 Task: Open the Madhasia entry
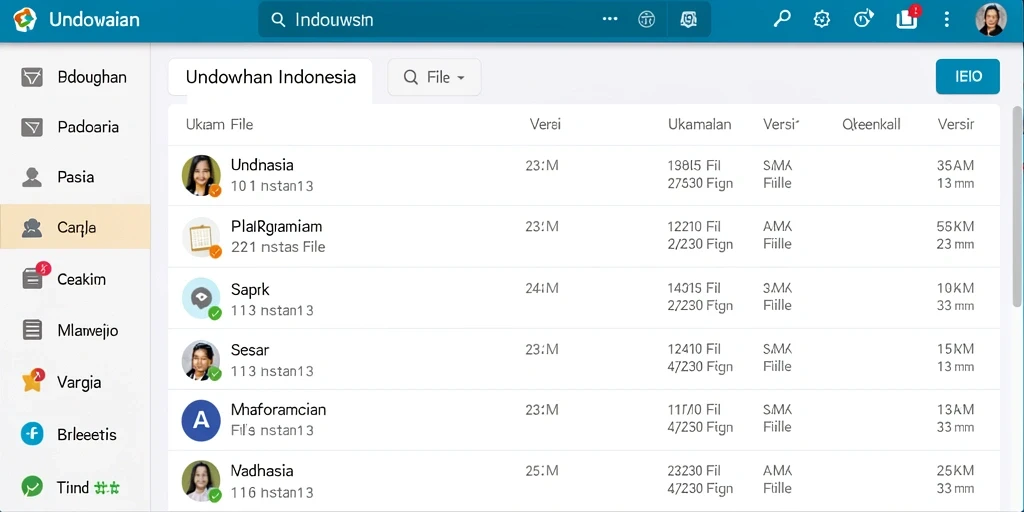tap(584, 480)
